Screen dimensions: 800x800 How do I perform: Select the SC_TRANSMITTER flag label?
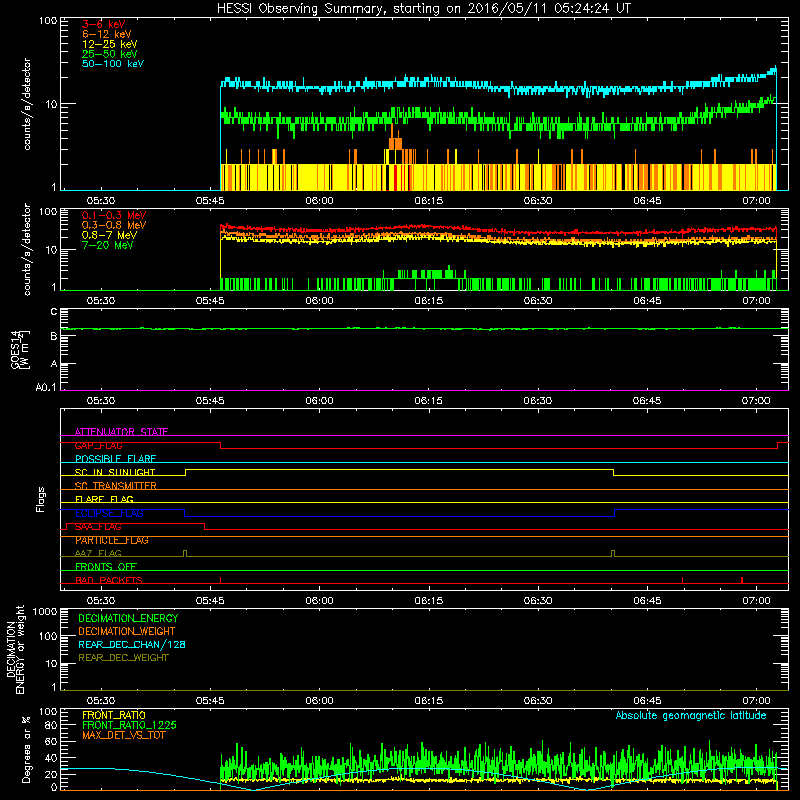115,486
